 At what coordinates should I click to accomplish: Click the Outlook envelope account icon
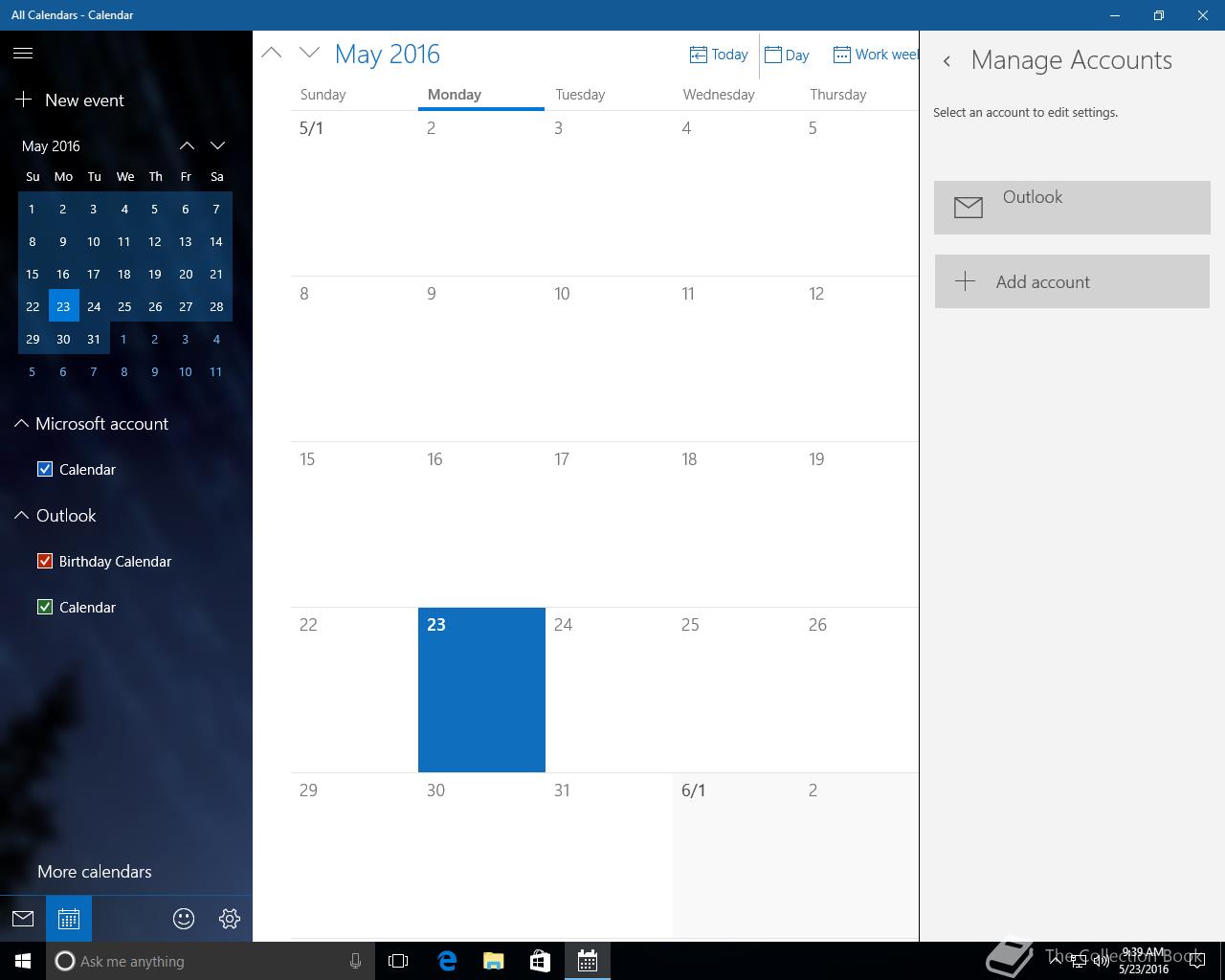pos(969,207)
